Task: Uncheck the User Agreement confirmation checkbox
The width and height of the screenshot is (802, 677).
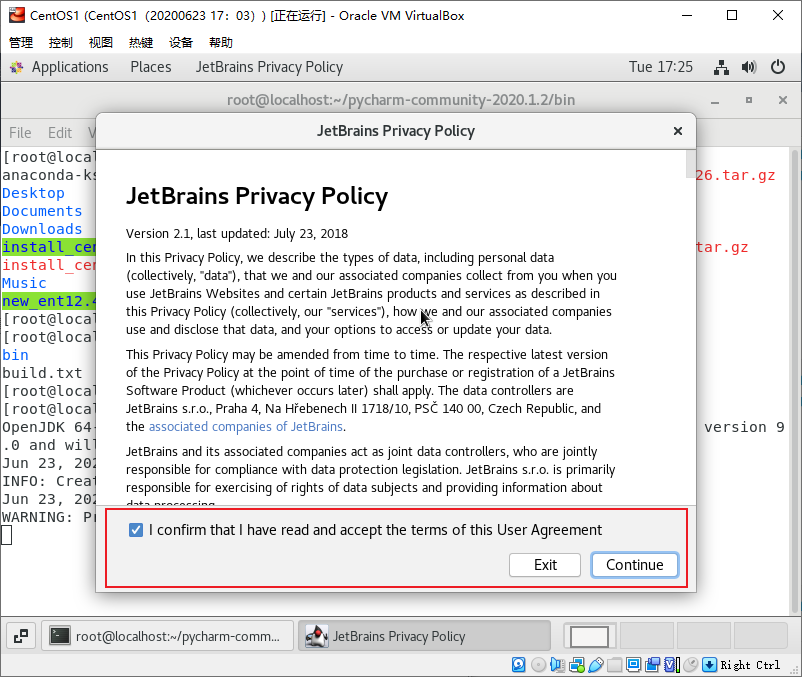Action: click(136, 530)
